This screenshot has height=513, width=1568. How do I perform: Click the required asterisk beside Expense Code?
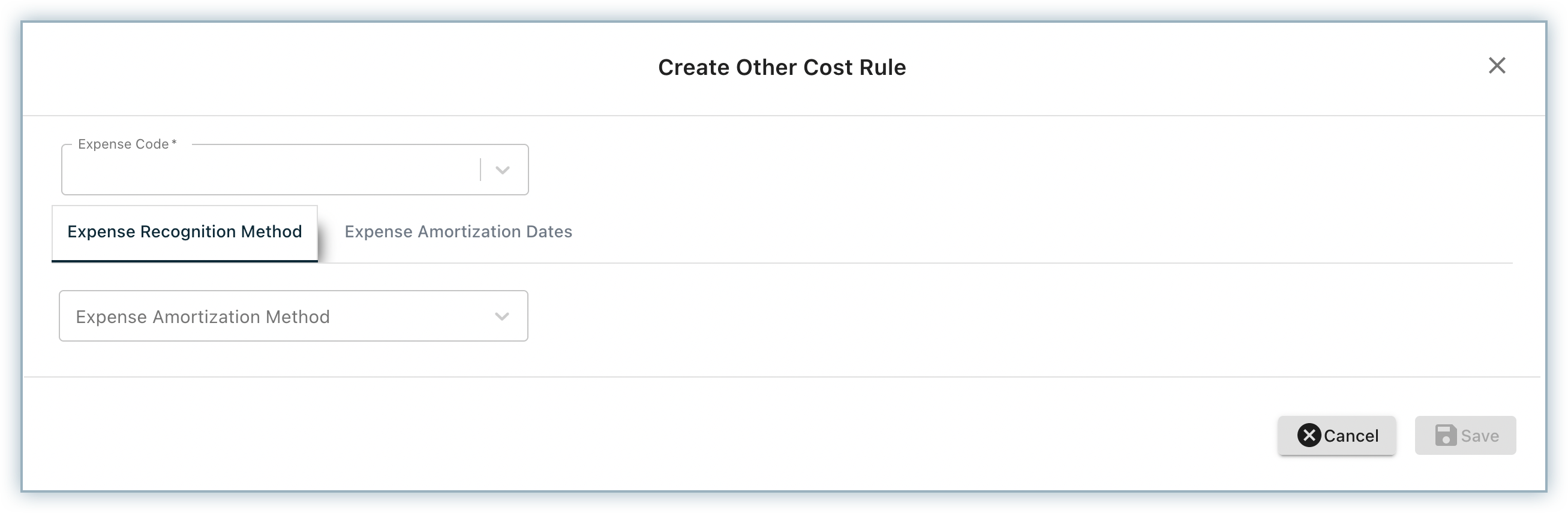point(174,143)
